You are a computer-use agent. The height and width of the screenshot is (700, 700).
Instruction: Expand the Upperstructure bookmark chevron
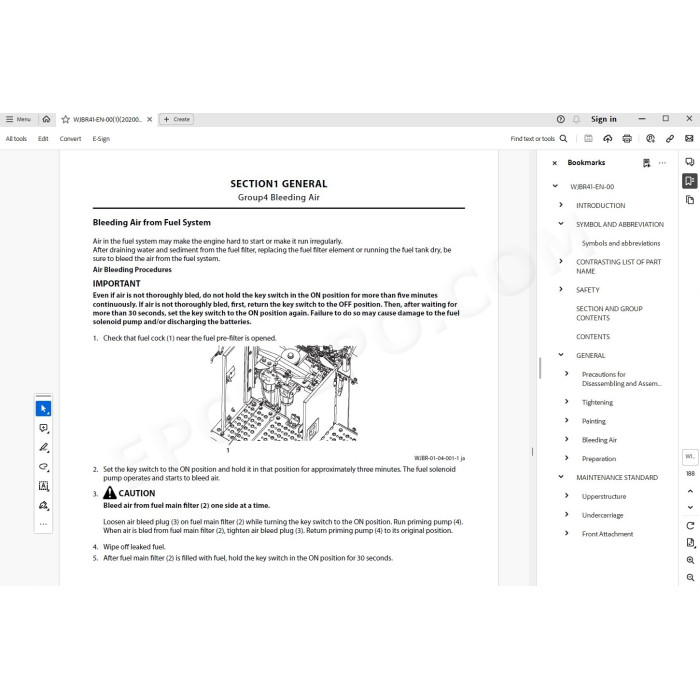(x=567, y=495)
